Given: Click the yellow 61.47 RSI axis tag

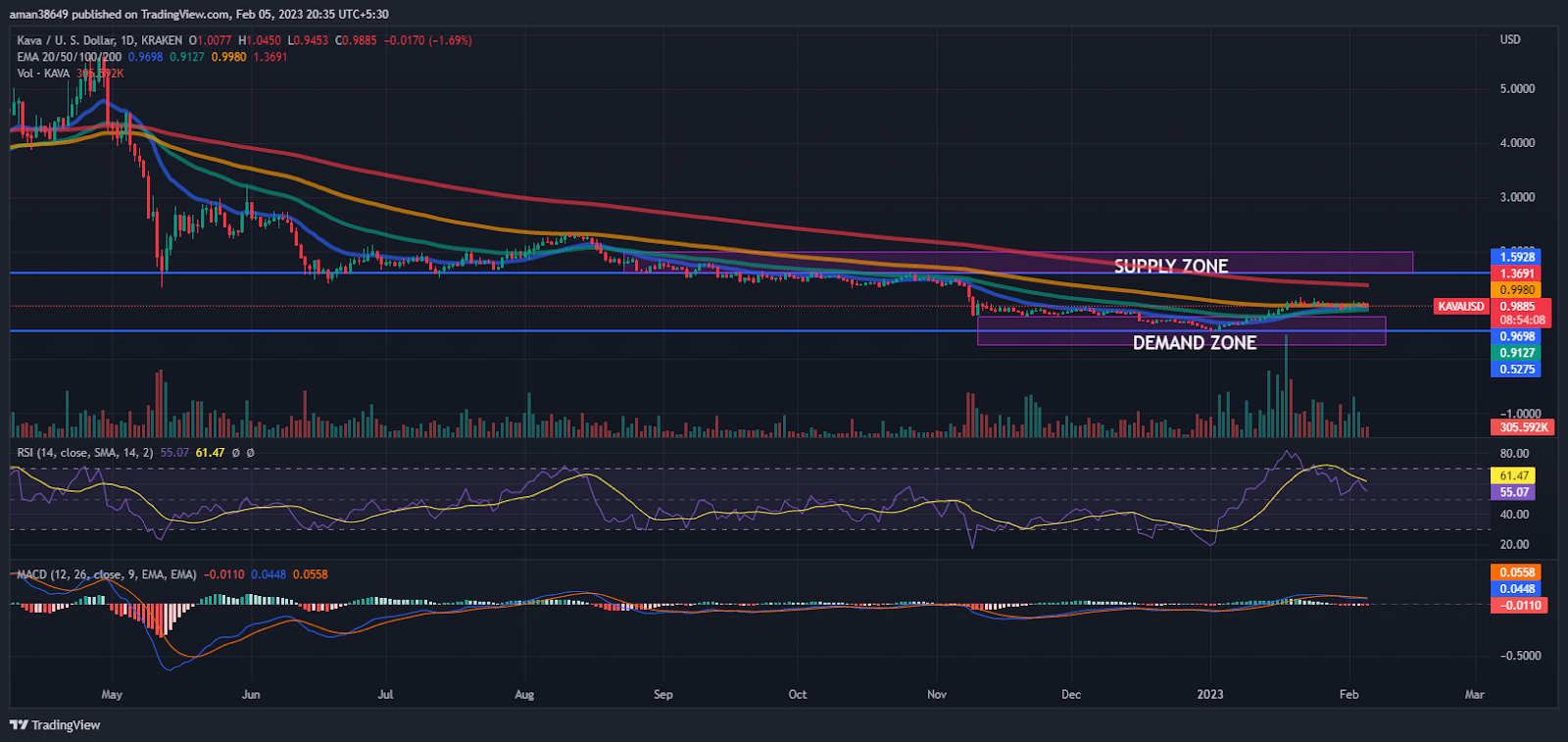Looking at the screenshot, I should 1514,475.
